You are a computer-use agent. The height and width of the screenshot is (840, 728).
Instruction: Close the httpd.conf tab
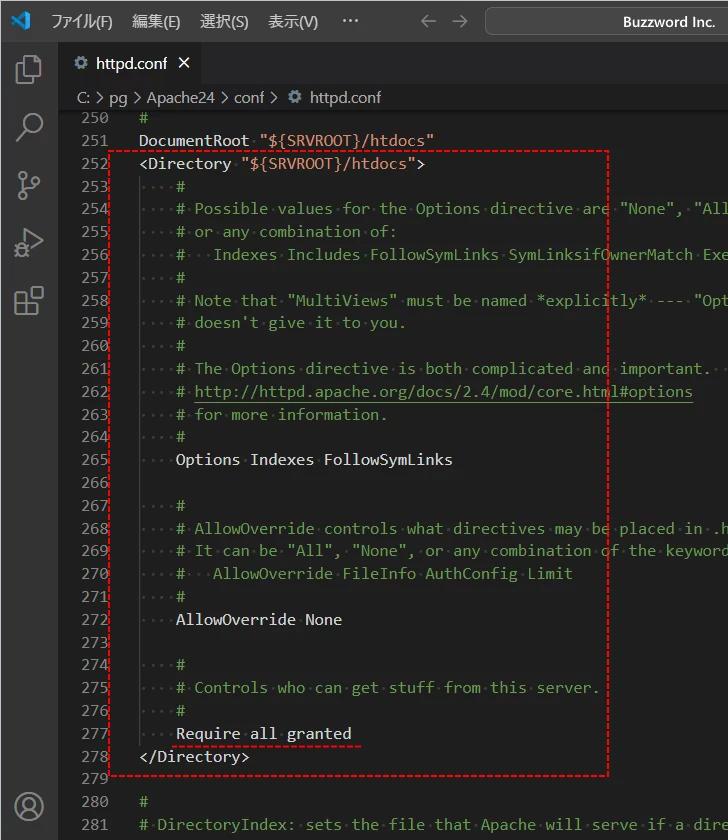(x=184, y=63)
